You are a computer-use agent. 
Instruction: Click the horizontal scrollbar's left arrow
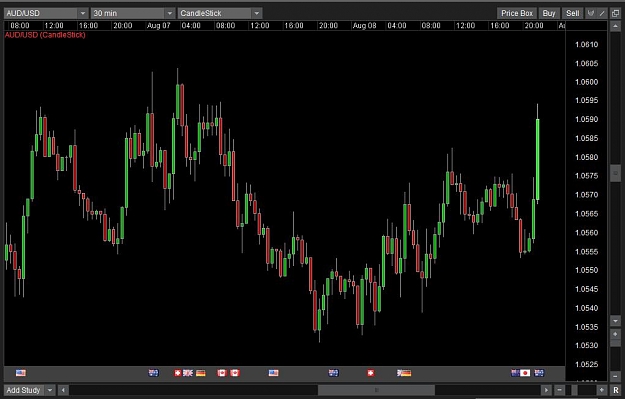pyautogui.click(x=63, y=390)
